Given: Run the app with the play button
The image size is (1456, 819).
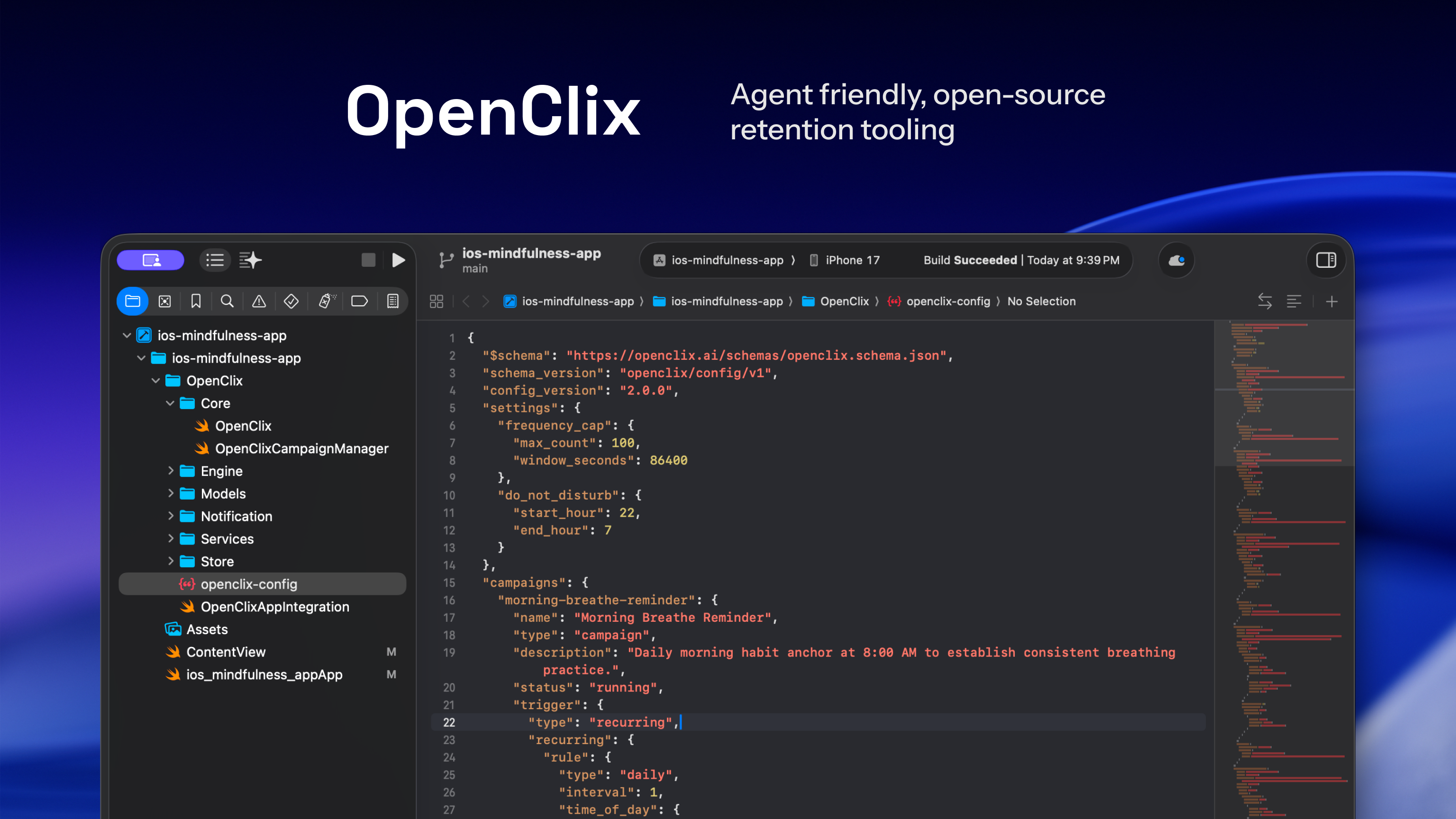Looking at the screenshot, I should [x=399, y=260].
